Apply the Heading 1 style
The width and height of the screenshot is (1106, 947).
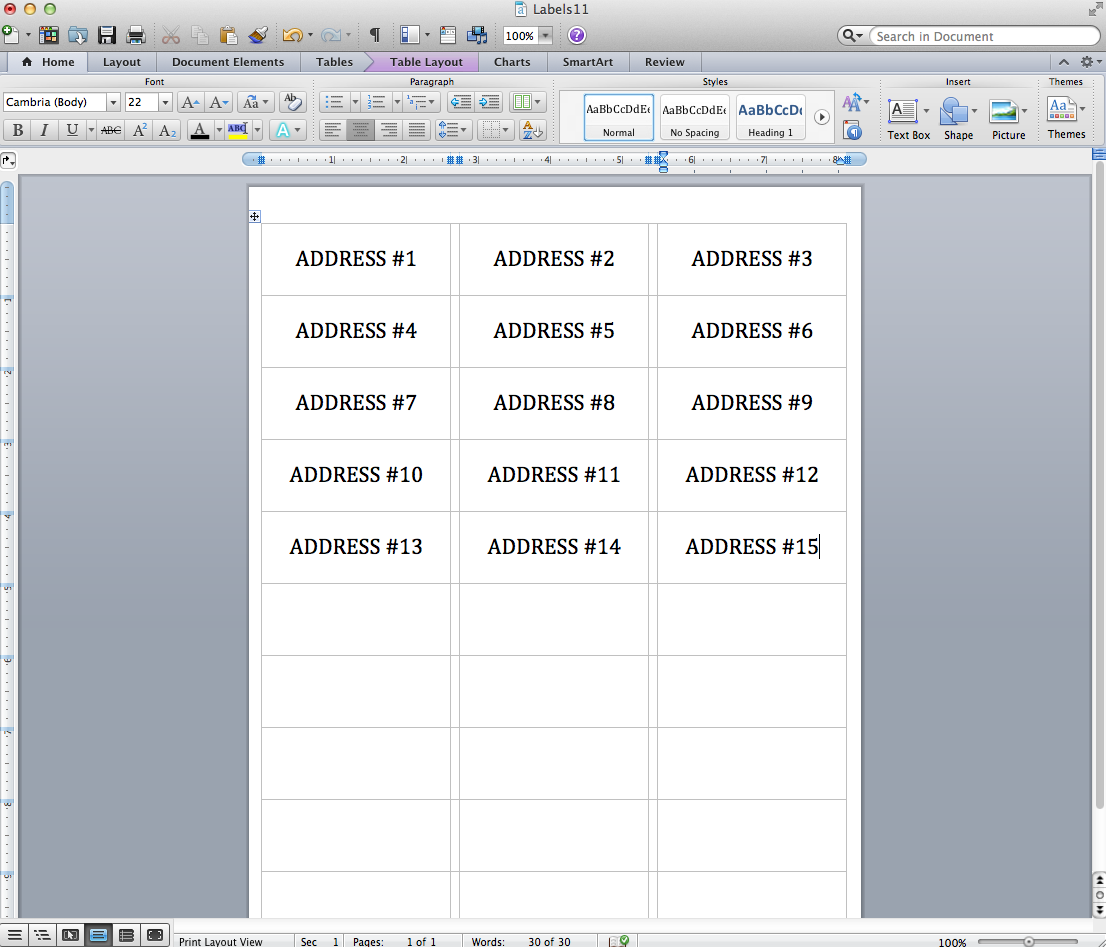click(x=770, y=117)
